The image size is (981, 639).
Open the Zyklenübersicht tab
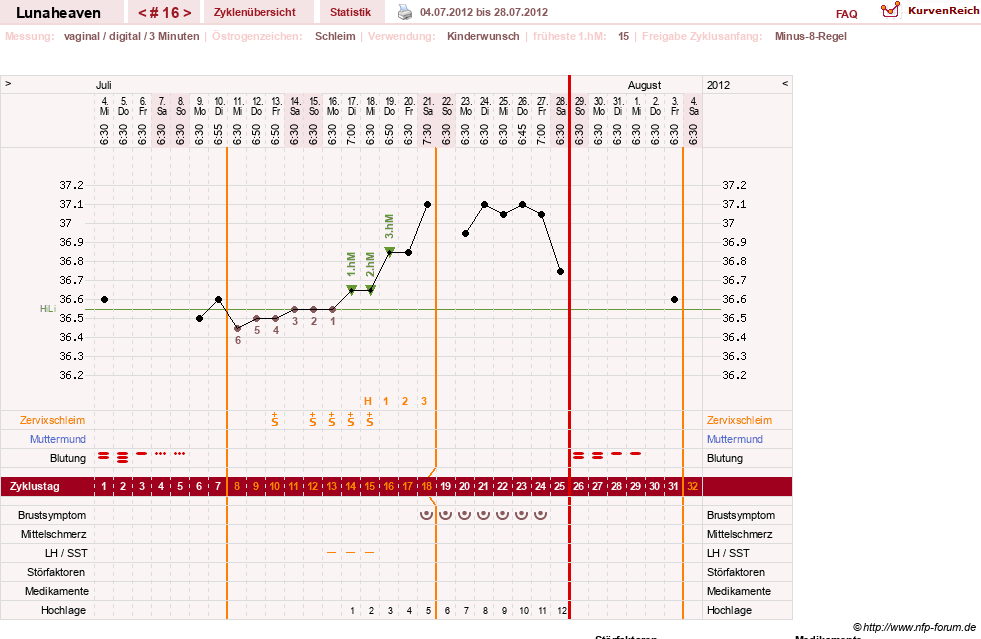pos(255,13)
